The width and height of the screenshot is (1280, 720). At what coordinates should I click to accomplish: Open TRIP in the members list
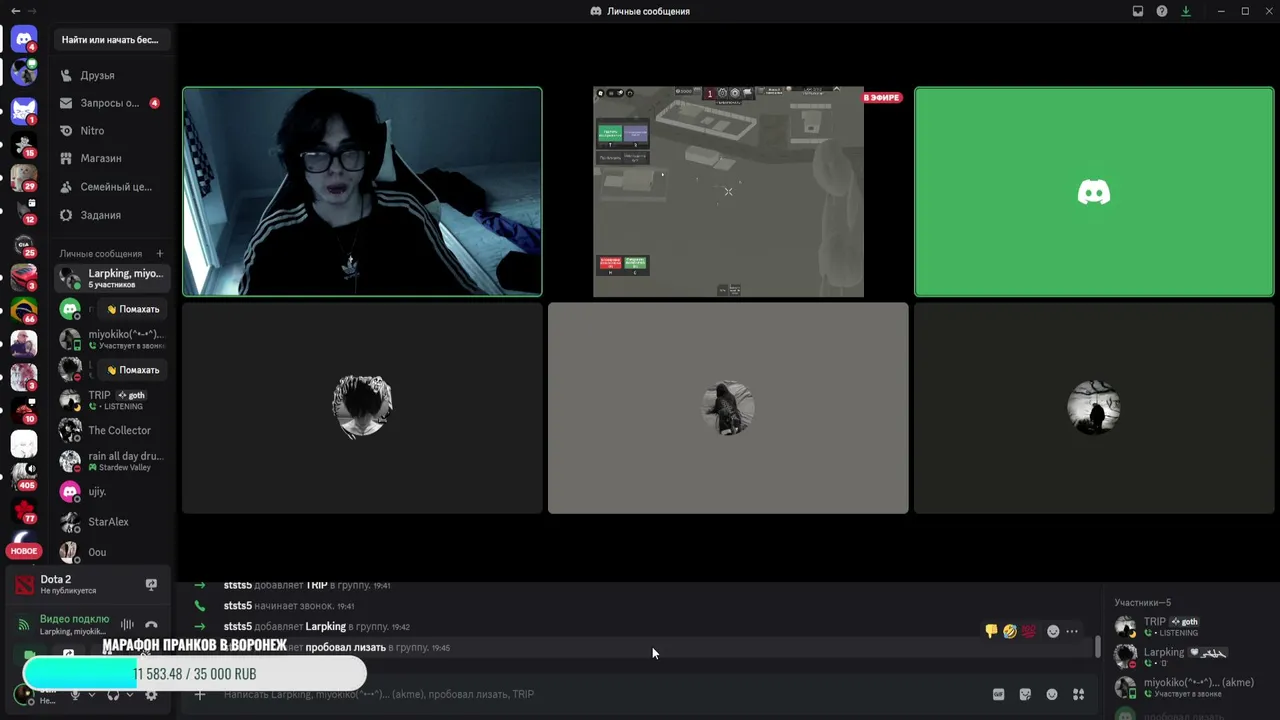coord(1192,627)
